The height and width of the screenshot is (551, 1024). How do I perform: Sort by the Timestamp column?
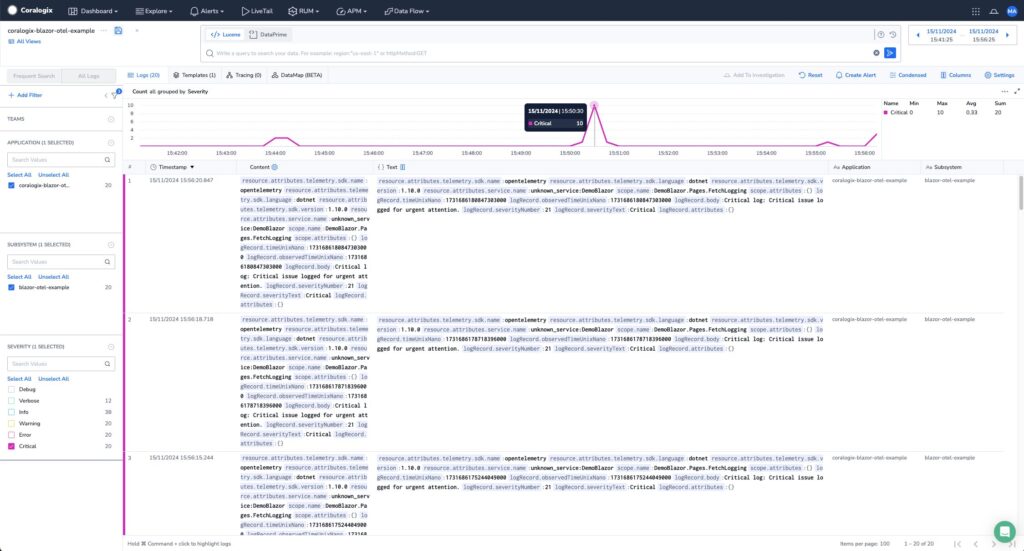point(172,167)
